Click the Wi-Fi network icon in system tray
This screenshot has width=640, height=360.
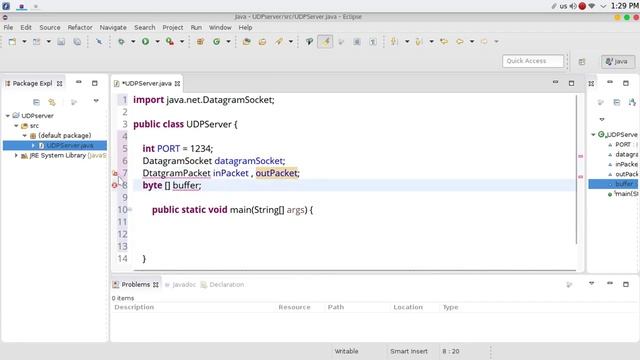point(591,6)
